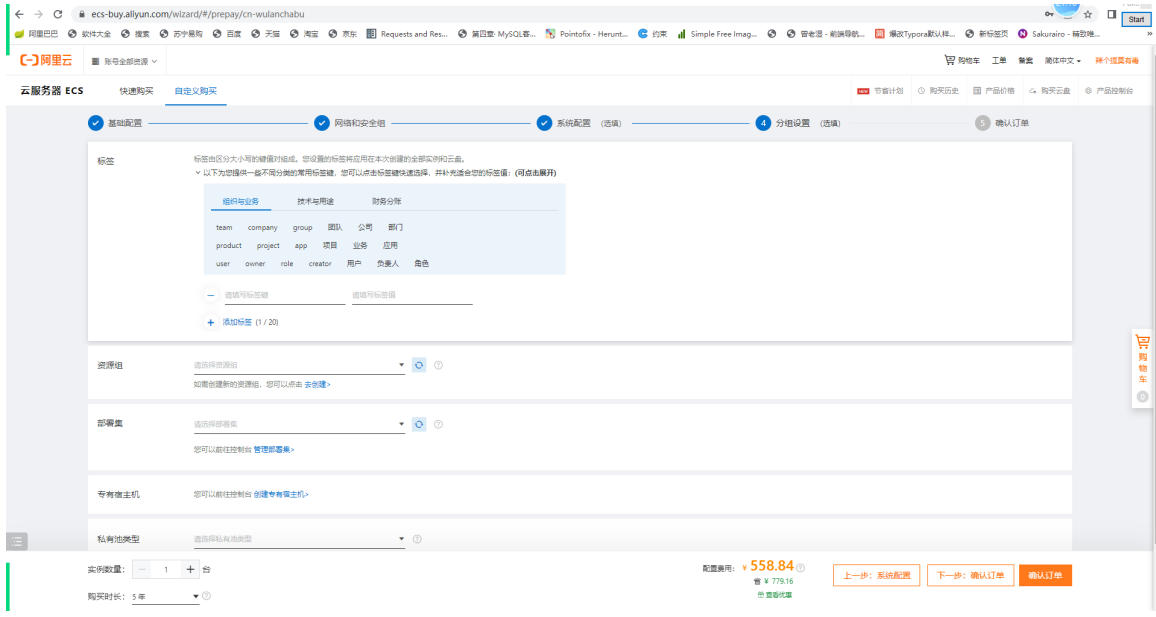Click the tag key input field
Viewport: 1156px width, 617px height.
pos(284,295)
